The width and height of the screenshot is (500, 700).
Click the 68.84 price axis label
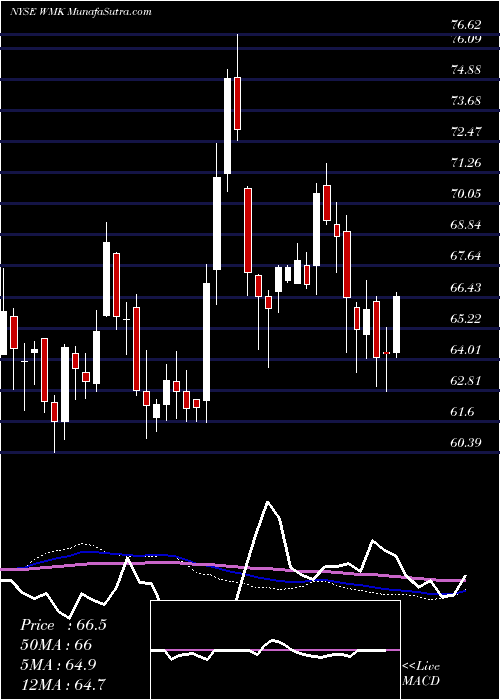pos(465,225)
